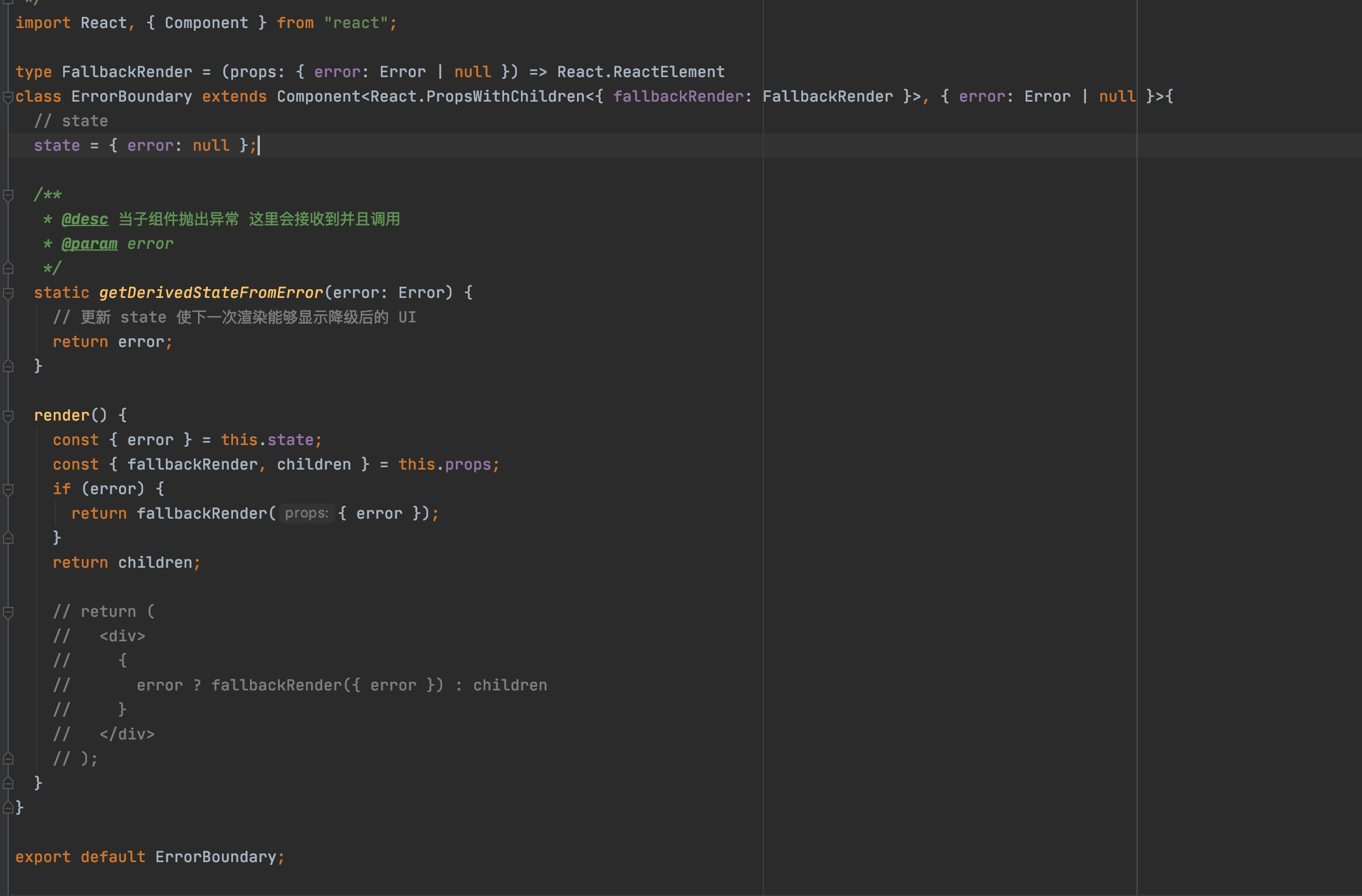Click the fold end marker at getDerivedStateFromError's closing brace

click(8, 366)
